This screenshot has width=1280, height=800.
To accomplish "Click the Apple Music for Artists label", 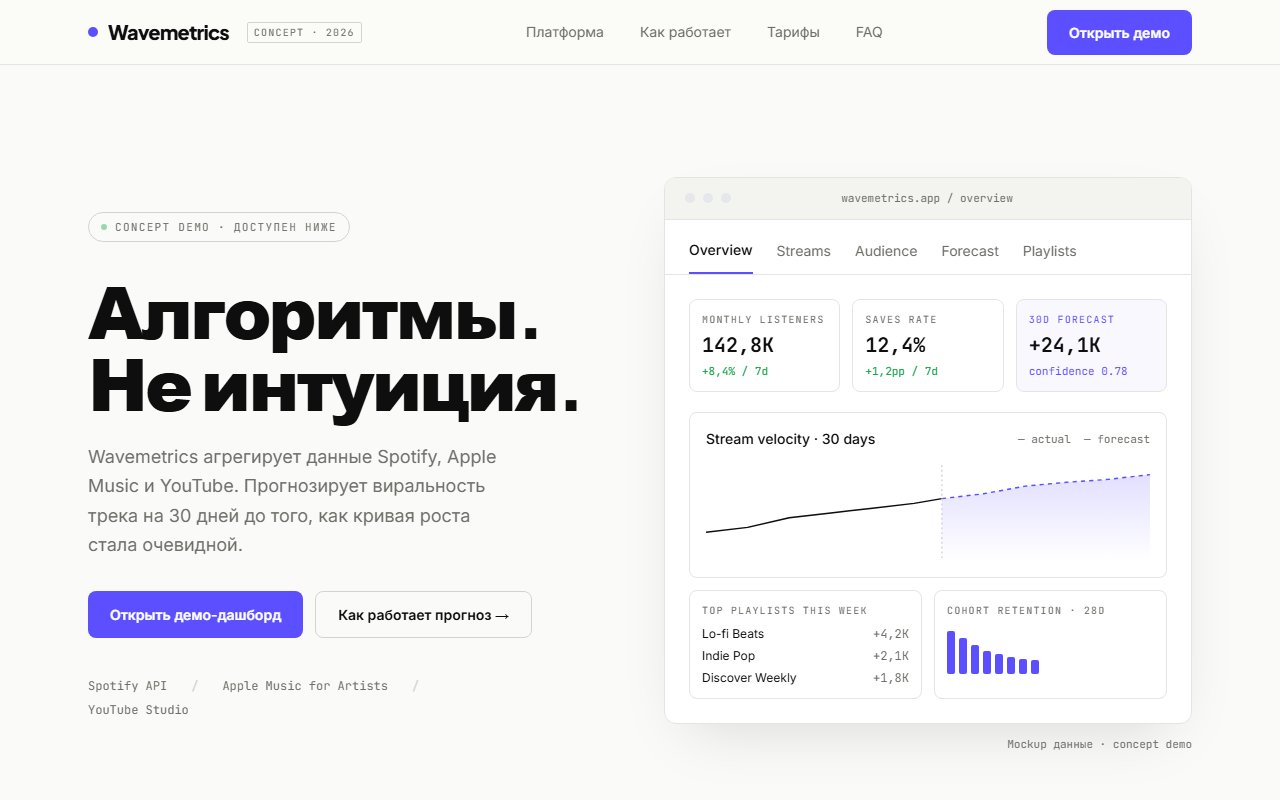I will coord(305,686).
